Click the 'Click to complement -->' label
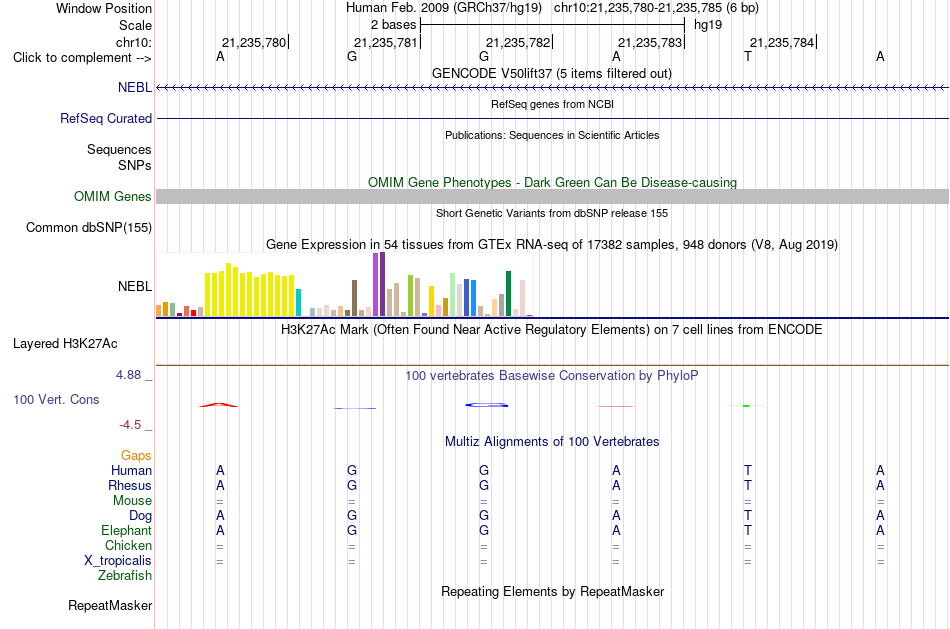Image resolution: width=950 pixels, height=629 pixels. tap(82, 58)
